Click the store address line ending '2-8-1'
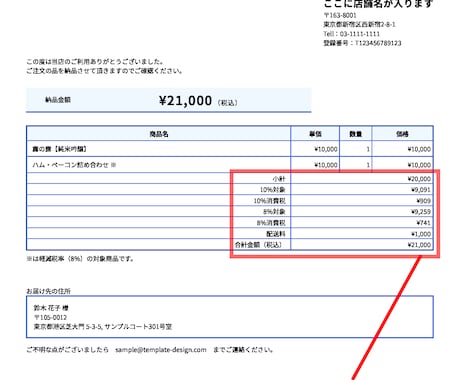Viewport: 460px width, 380px height. click(x=359, y=25)
